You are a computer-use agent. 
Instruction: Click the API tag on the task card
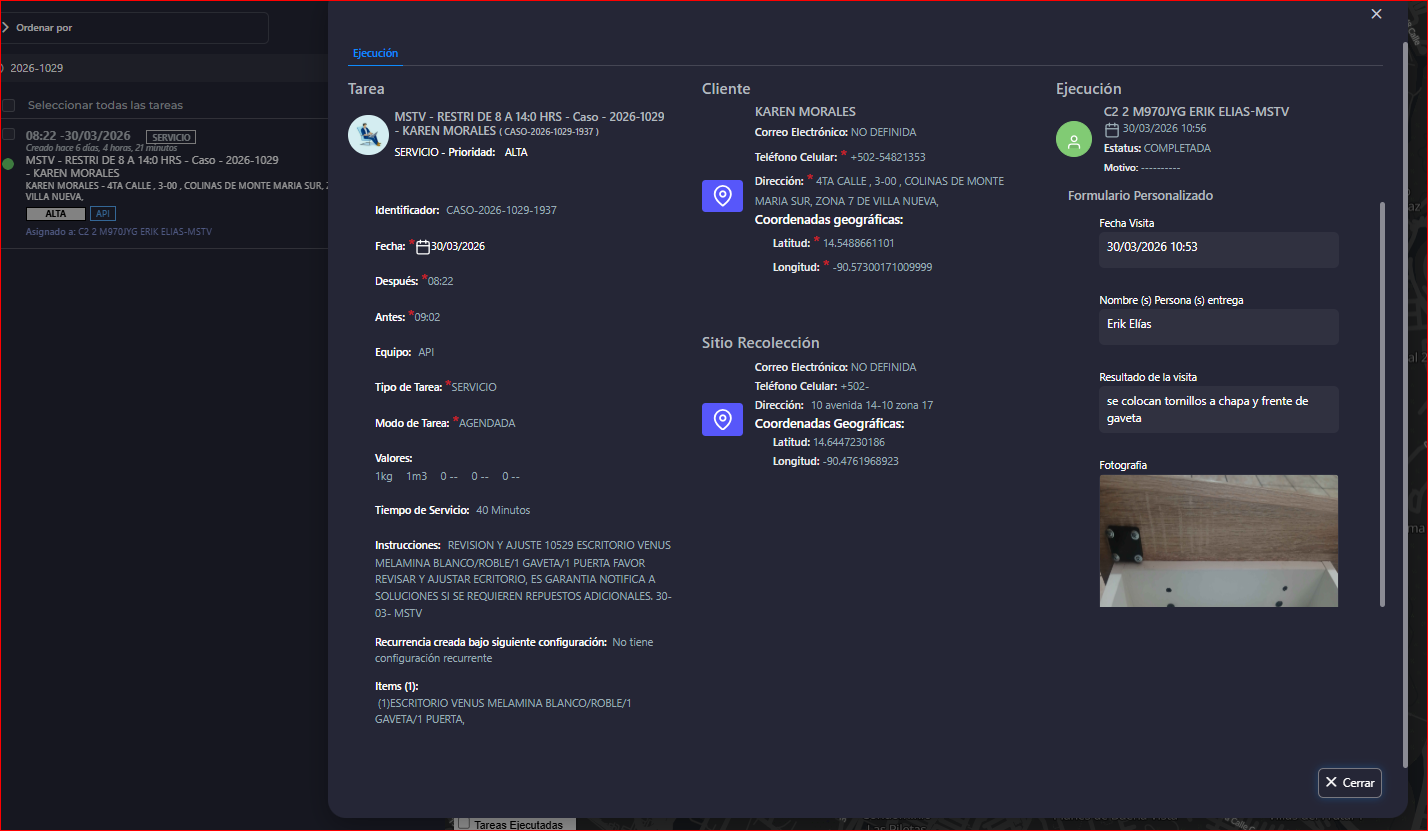pos(103,214)
